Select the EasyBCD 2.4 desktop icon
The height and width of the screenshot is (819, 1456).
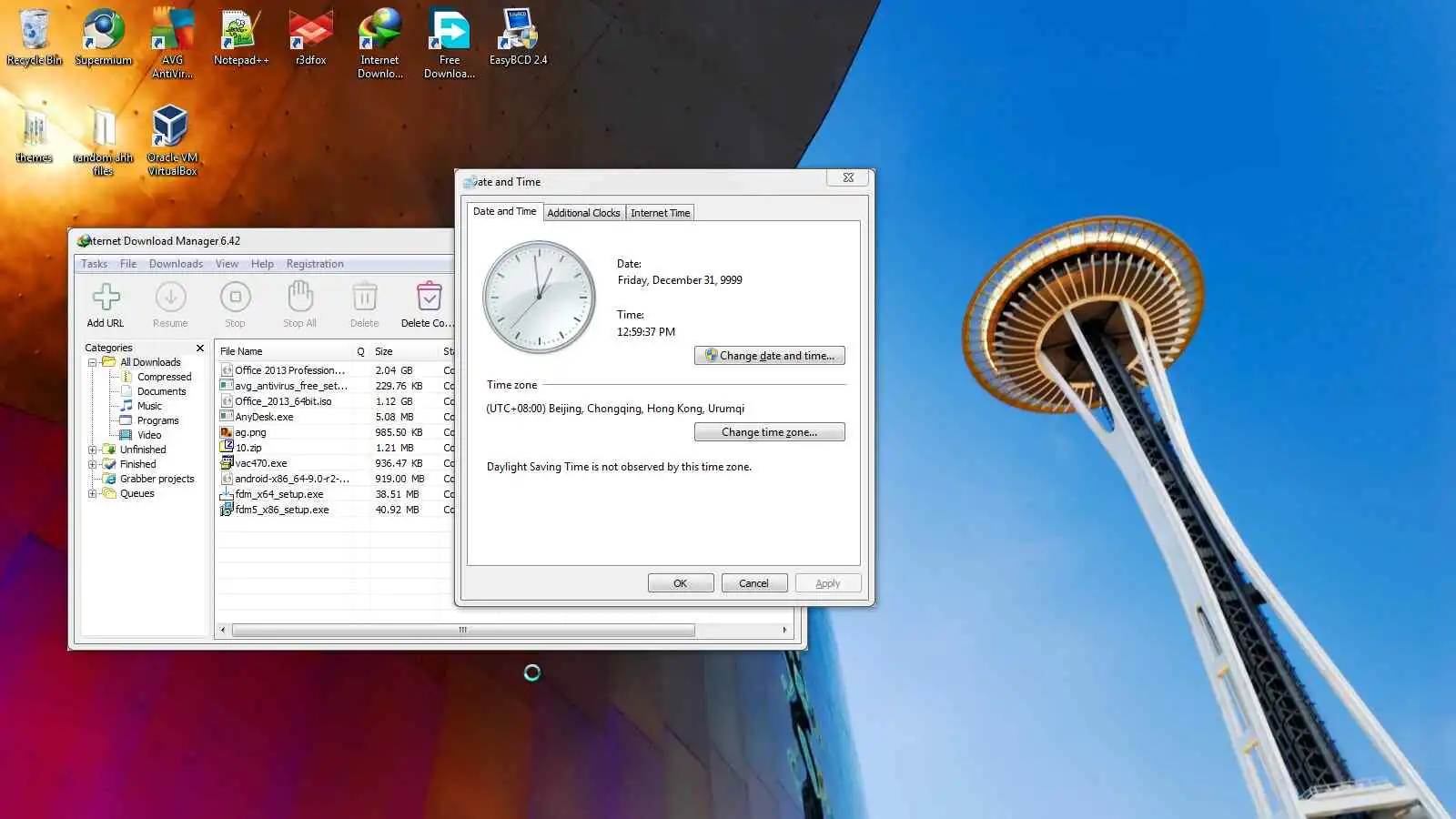[519, 37]
